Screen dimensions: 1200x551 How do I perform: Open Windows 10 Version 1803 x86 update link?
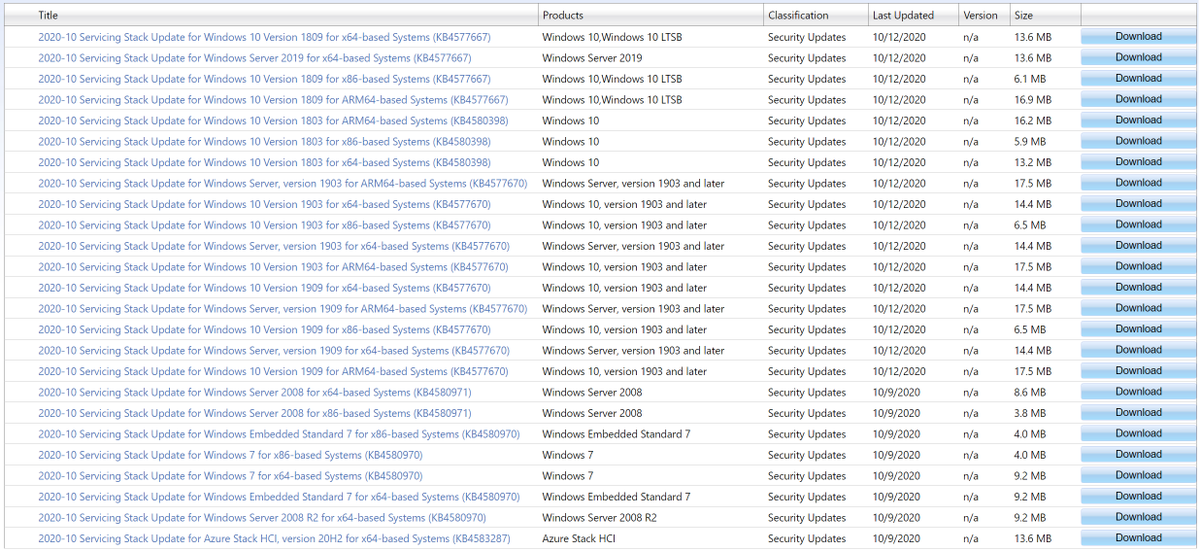[264, 142]
